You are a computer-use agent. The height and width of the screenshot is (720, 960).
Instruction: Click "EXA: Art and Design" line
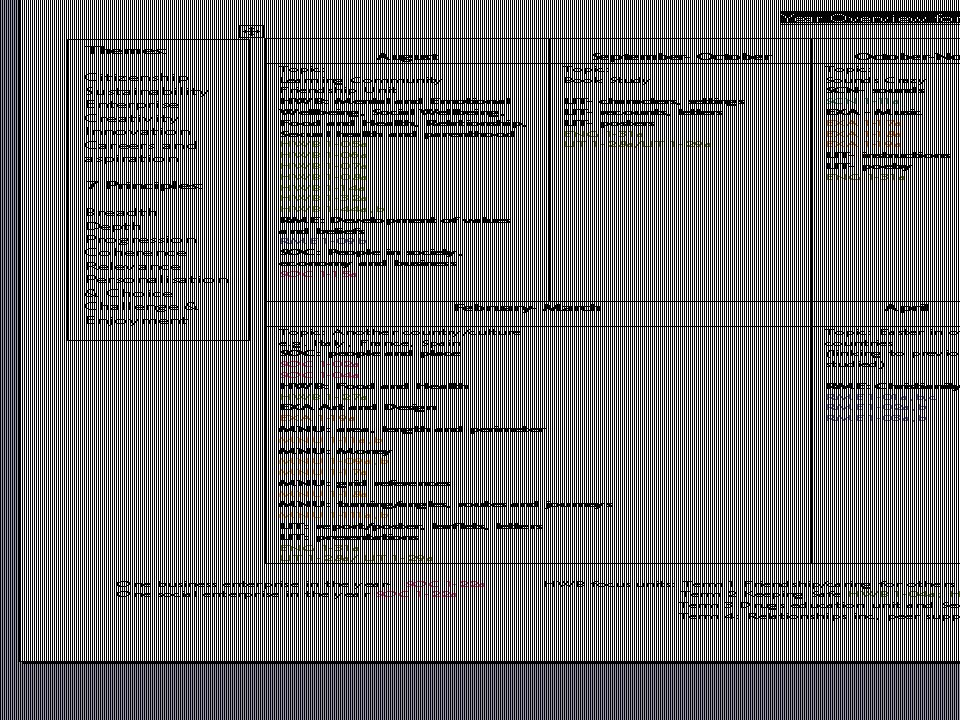[x=358, y=408]
